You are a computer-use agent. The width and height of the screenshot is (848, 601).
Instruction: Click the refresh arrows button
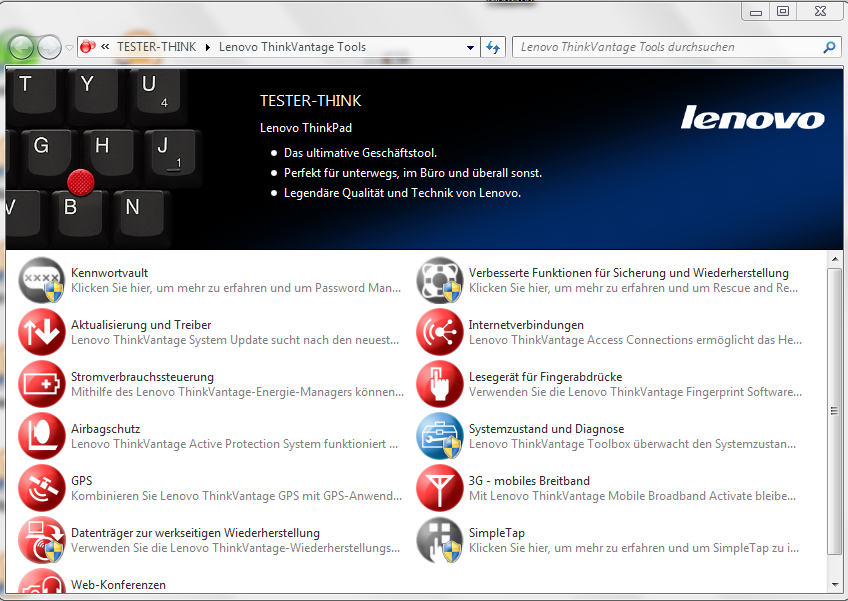coord(493,48)
